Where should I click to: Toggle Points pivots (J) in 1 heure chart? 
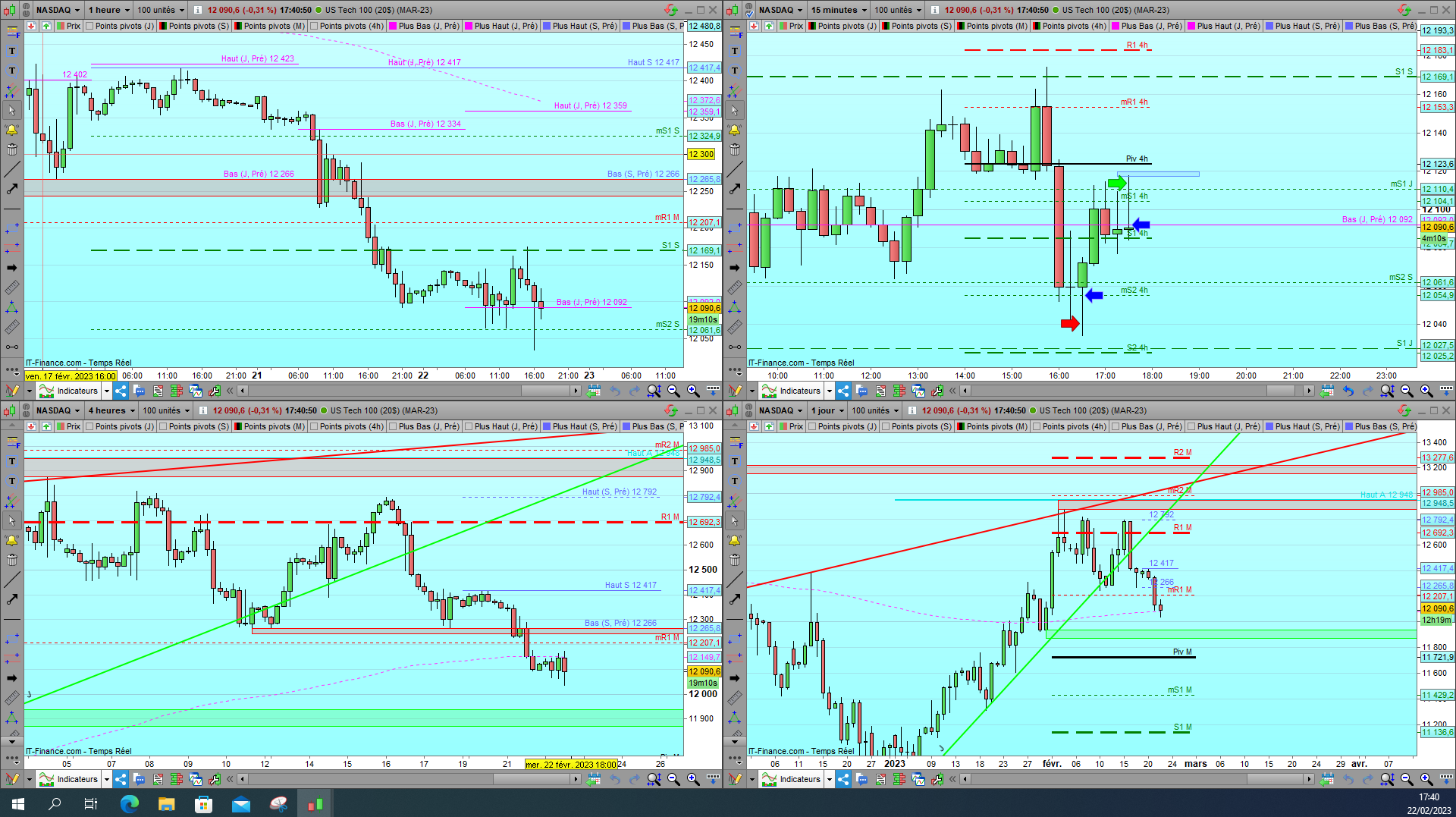pyautogui.click(x=120, y=26)
